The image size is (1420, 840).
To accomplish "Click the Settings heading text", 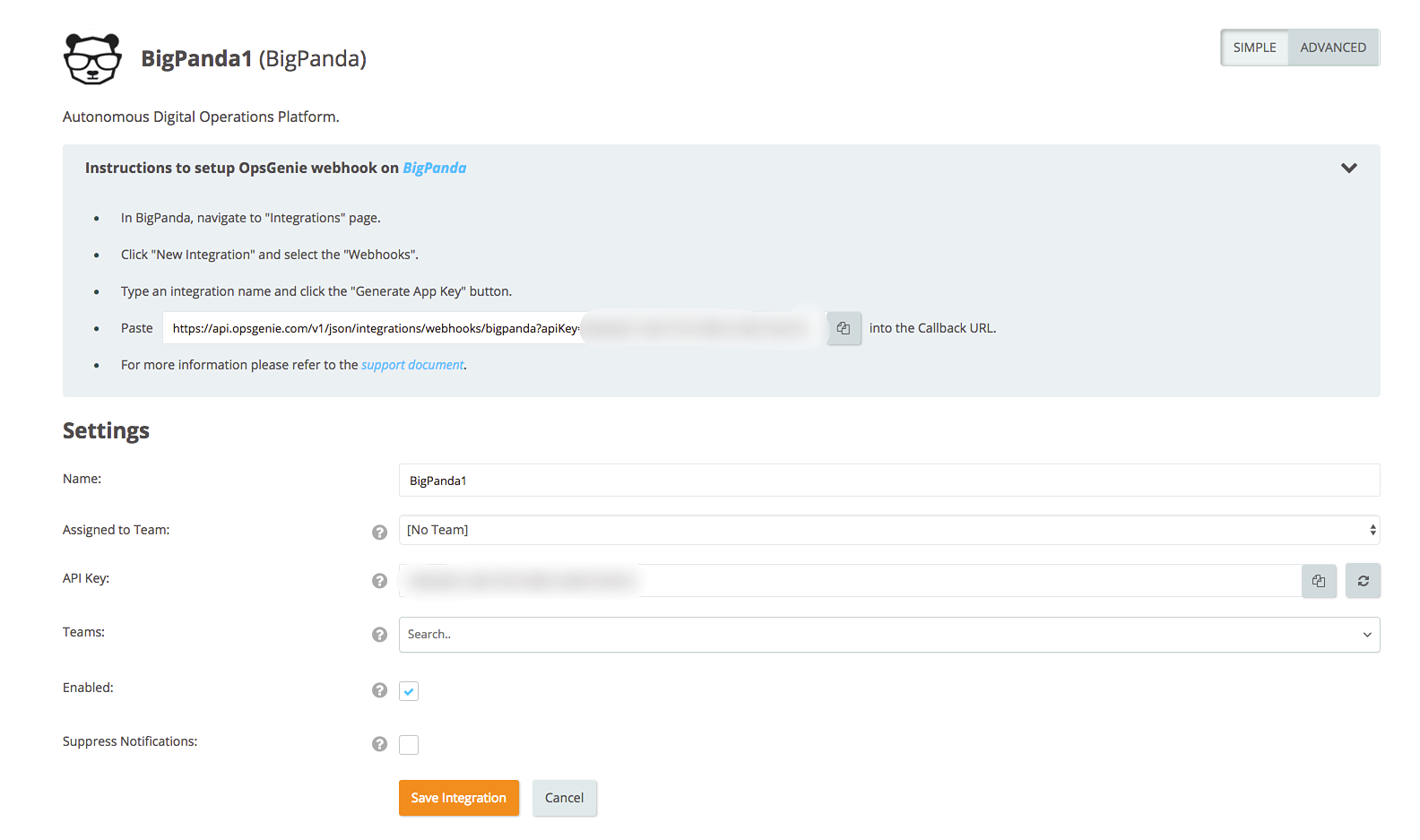I will click(106, 430).
